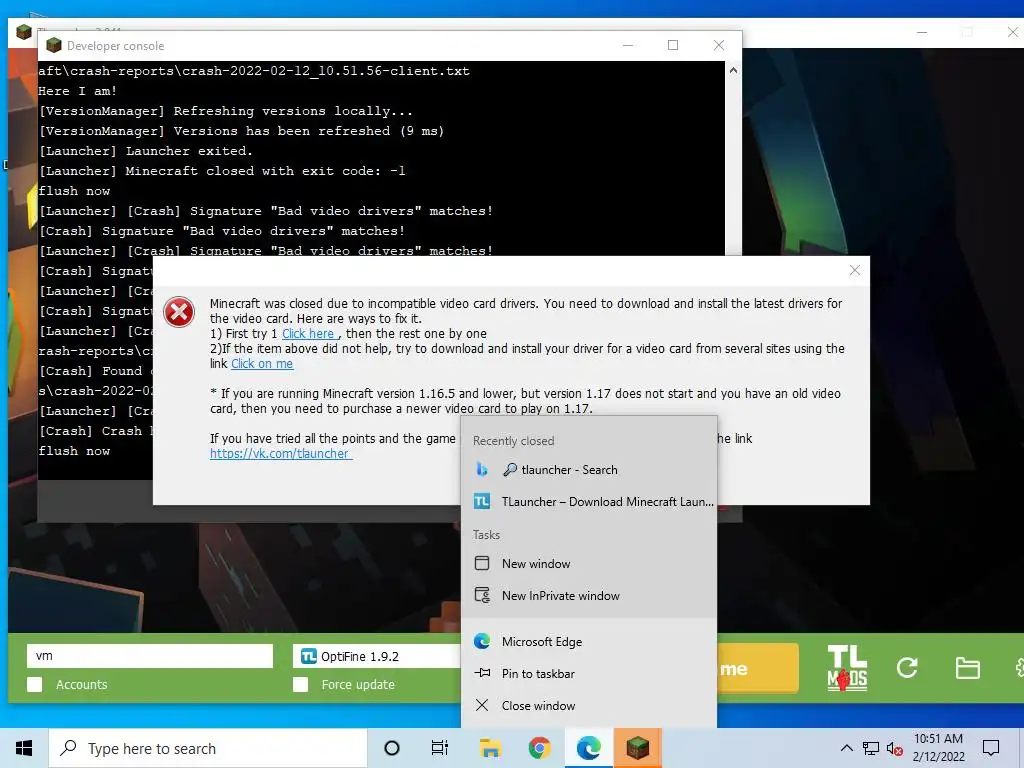Click 'Type here to search' box
1024x768 pixels.
pos(208,748)
